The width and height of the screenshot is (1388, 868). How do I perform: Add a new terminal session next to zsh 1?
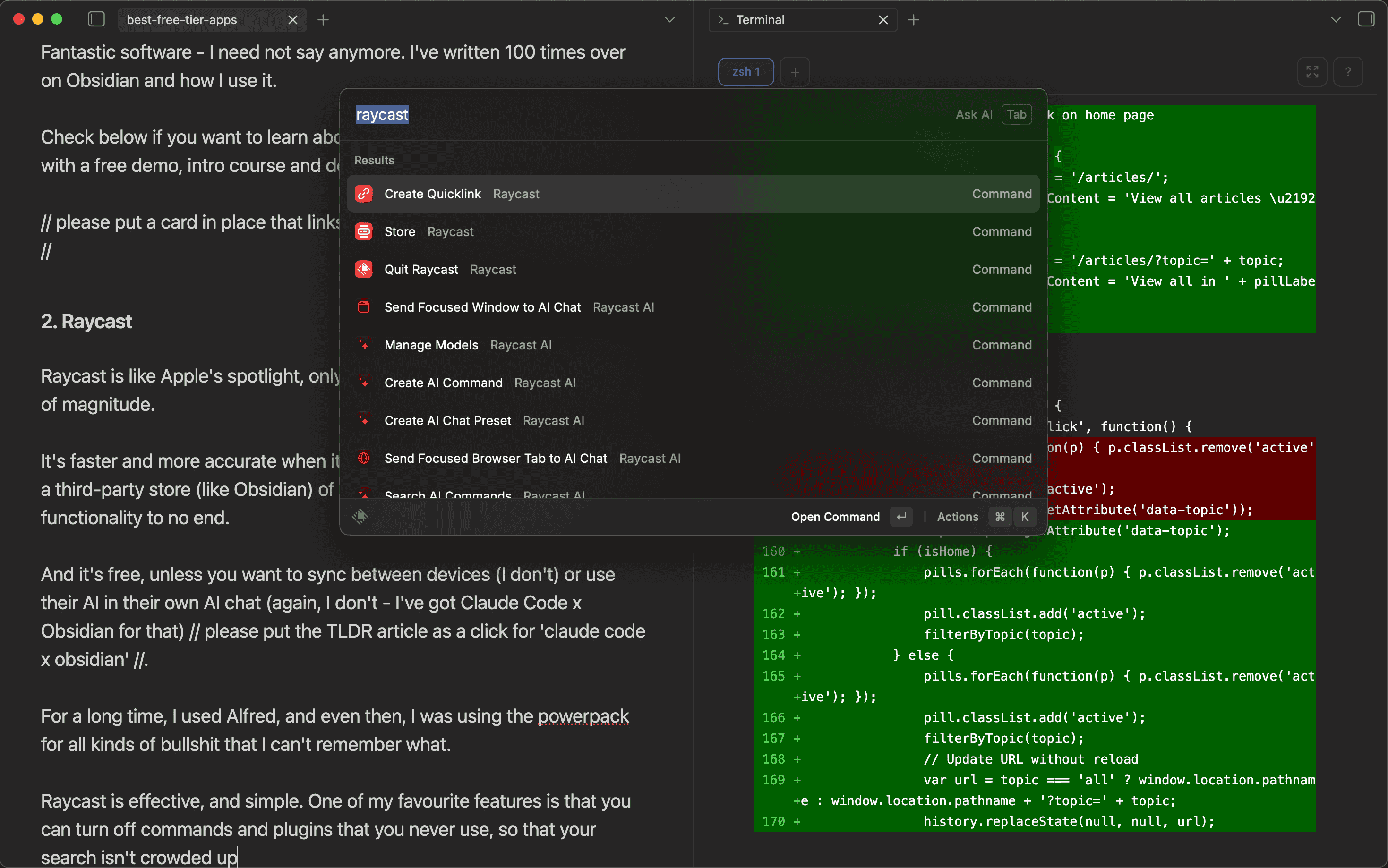coord(795,72)
